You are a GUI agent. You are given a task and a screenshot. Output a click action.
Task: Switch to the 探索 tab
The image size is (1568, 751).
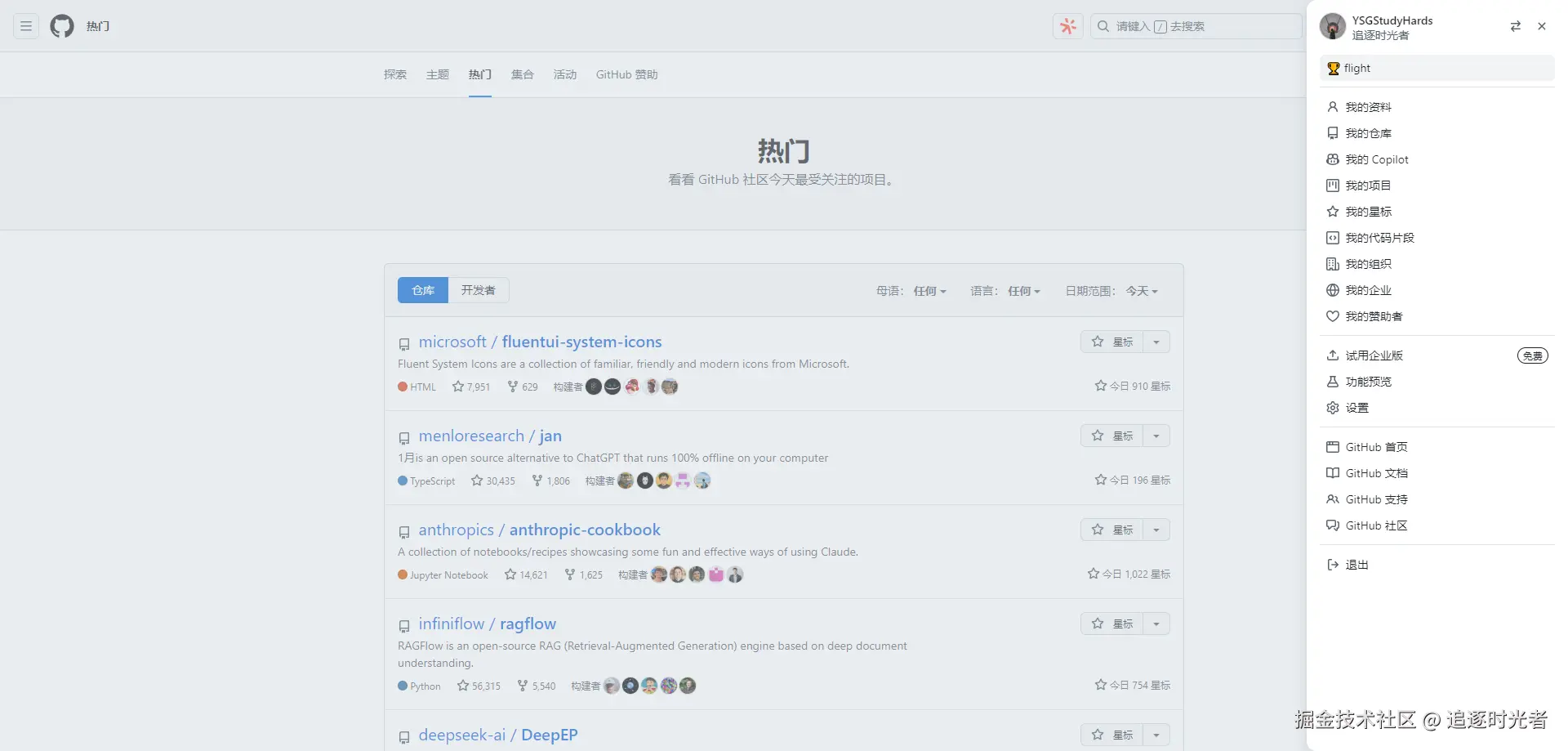coord(395,74)
